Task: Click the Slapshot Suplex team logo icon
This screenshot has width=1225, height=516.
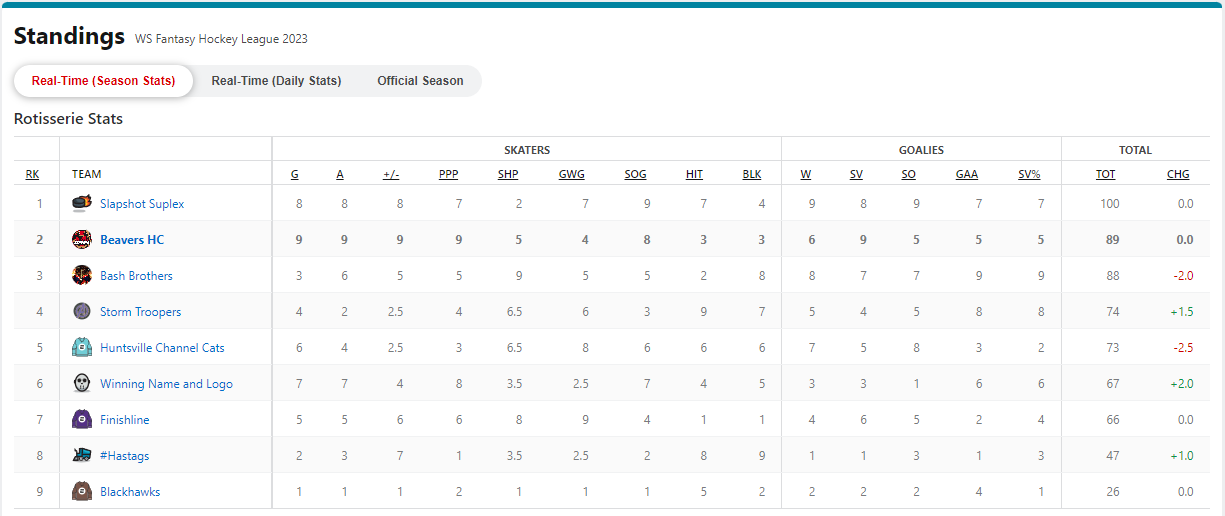Action: (x=82, y=204)
